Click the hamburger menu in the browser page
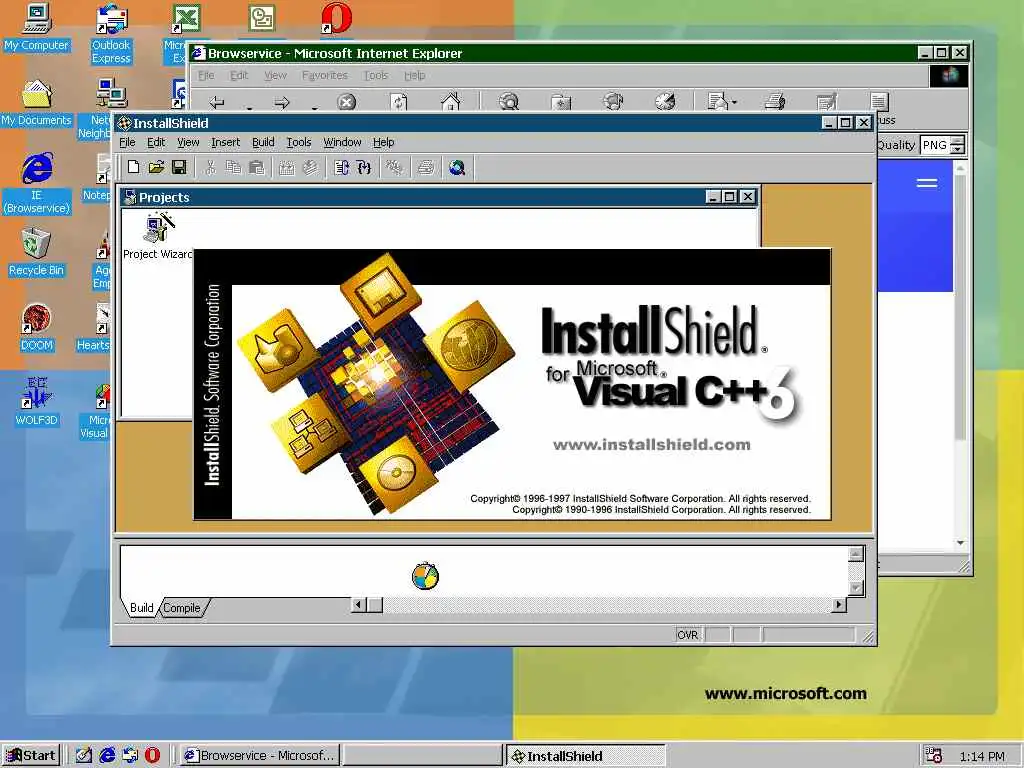1024x768 pixels. coord(927,183)
